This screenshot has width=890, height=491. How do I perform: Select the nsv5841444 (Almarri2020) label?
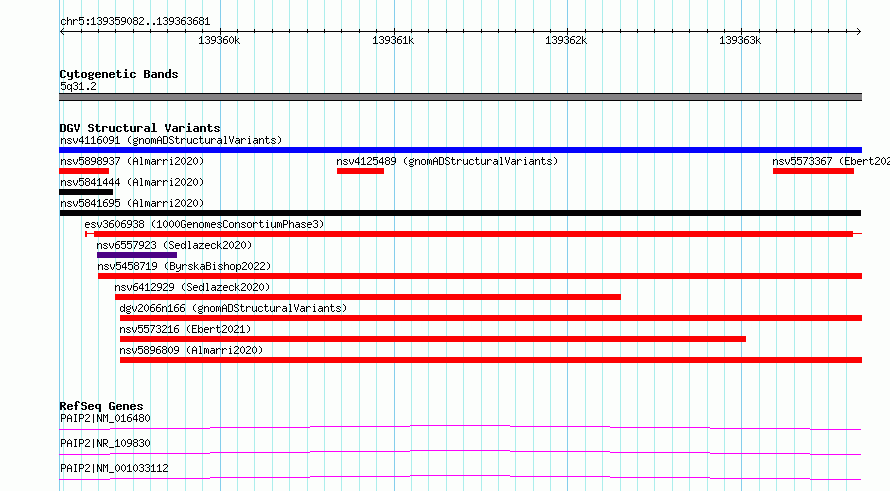(132, 182)
